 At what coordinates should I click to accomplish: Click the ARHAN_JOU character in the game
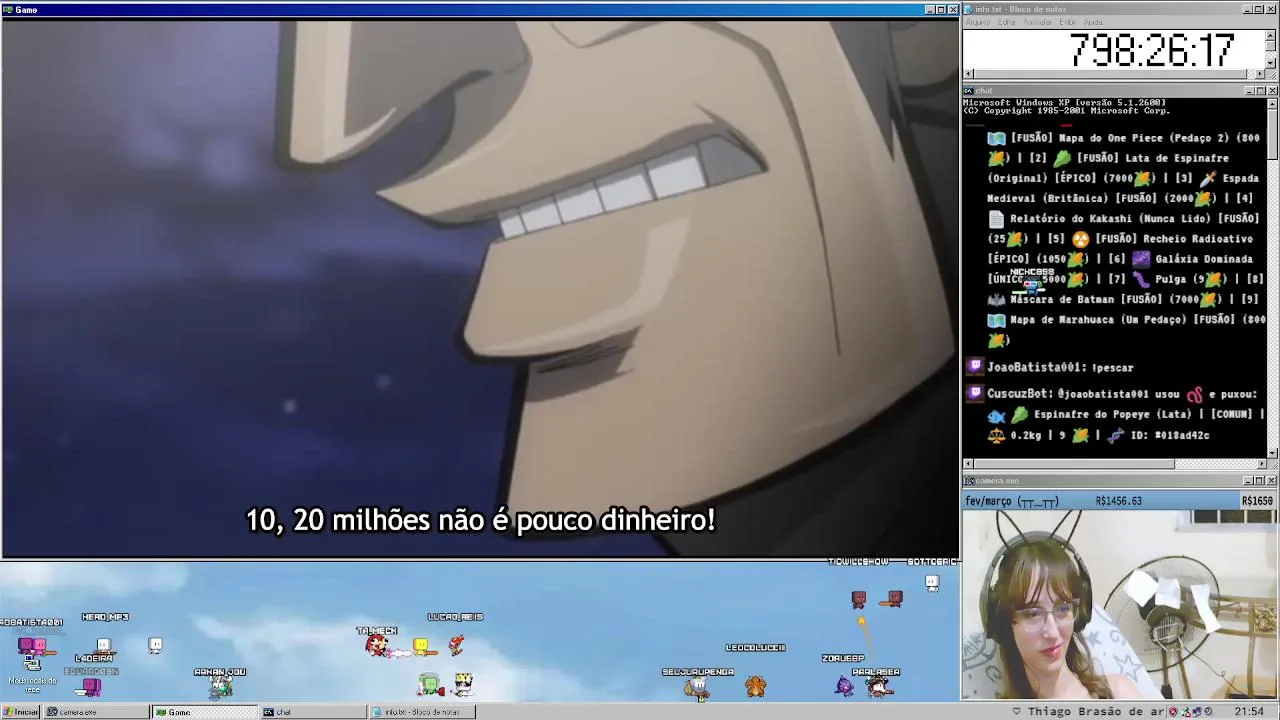(x=220, y=686)
